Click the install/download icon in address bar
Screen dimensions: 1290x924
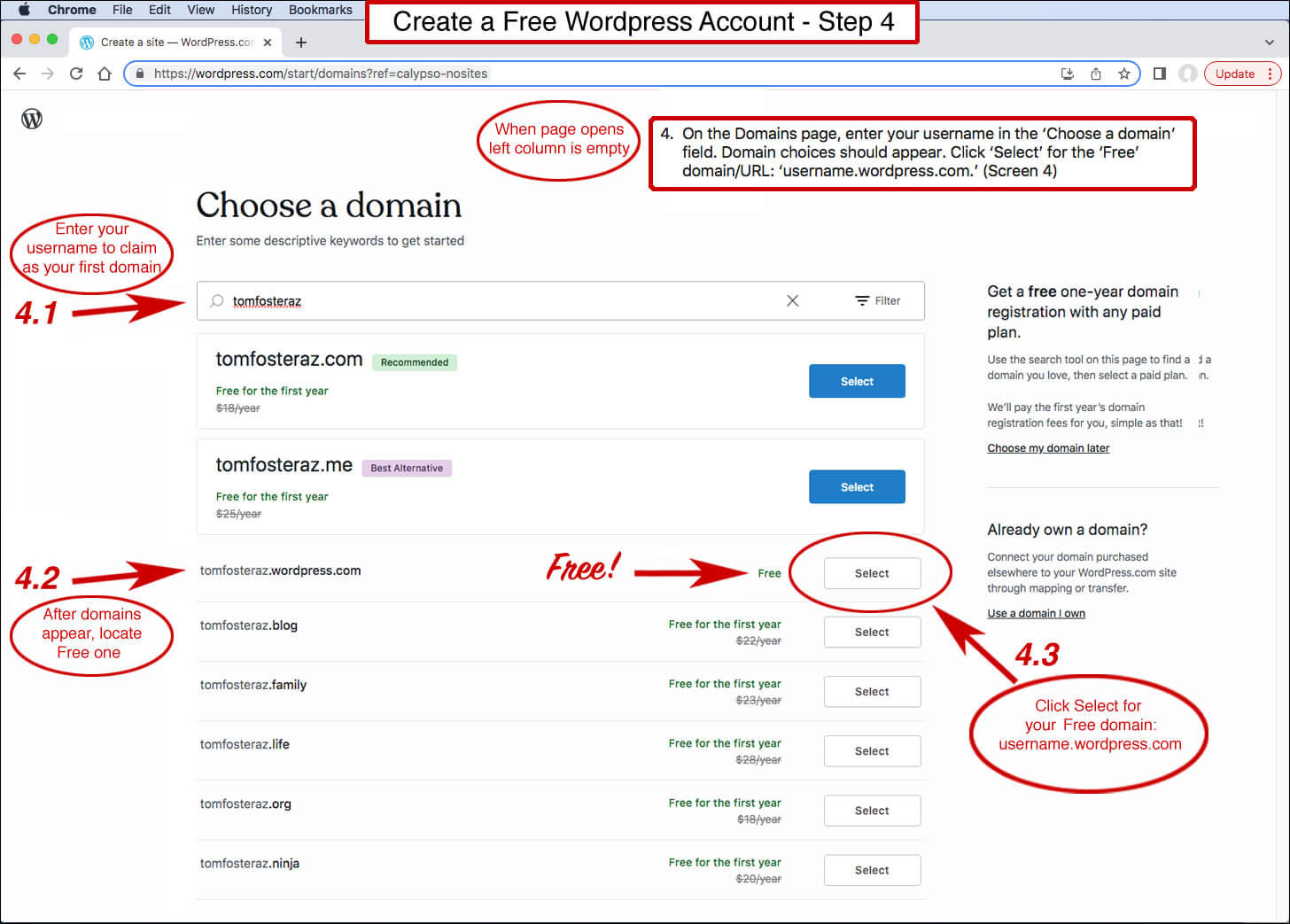point(1068,74)
